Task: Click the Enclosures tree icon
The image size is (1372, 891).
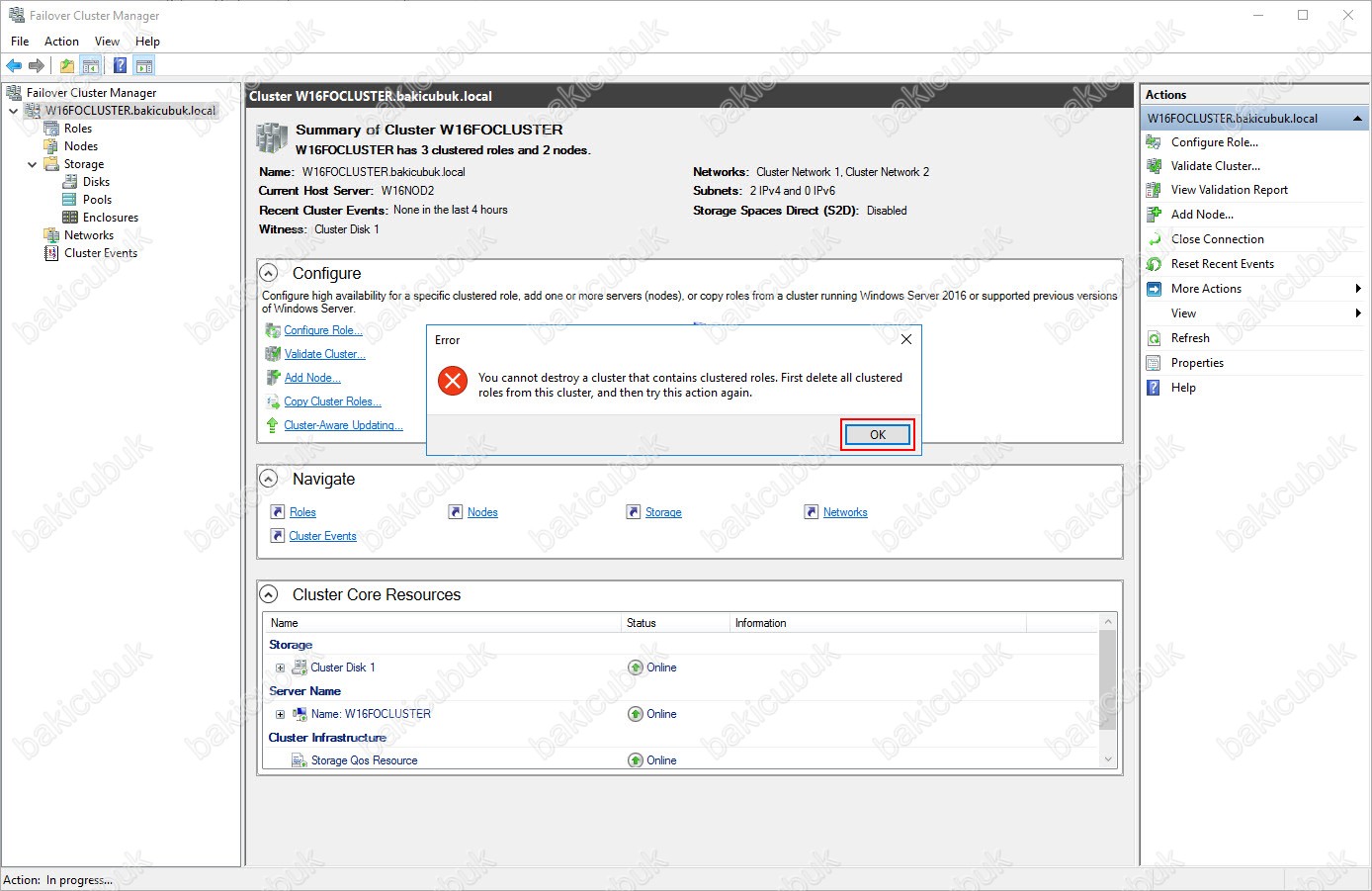Action: [x=70, y=218]
